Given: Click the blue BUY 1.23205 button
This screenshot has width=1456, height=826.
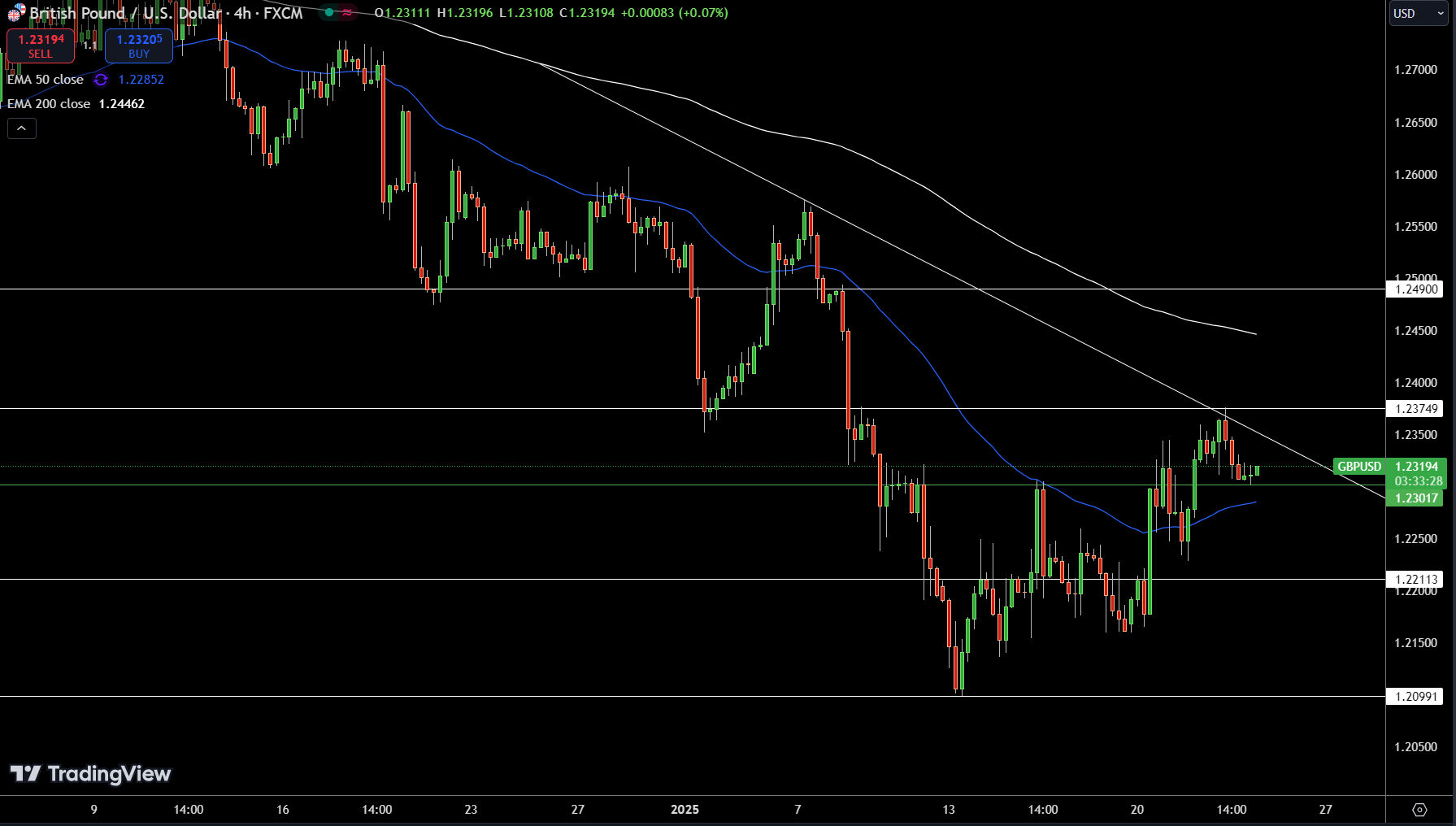Looking at the screenshot, I should click(139, 46).
